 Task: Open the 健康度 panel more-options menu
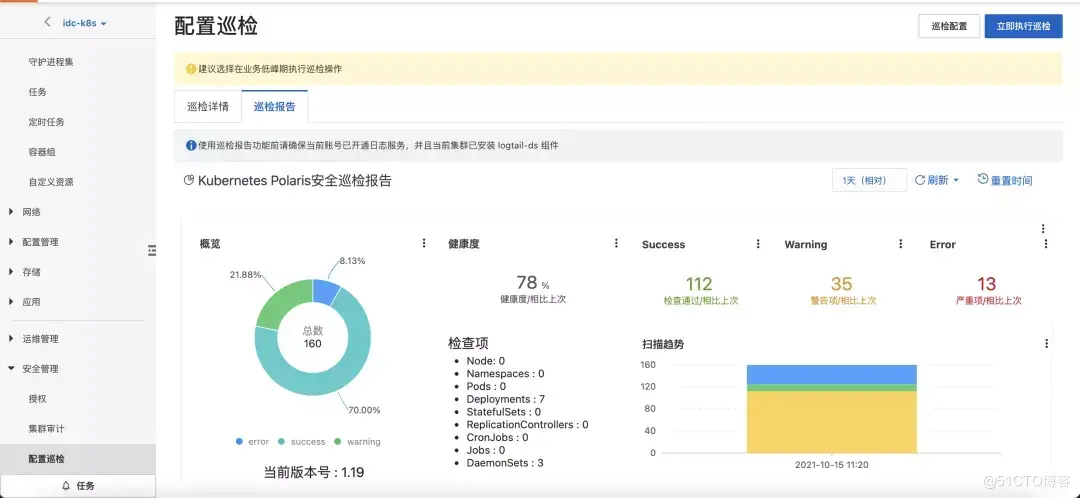pyautogui.click(x=616, y=243)
